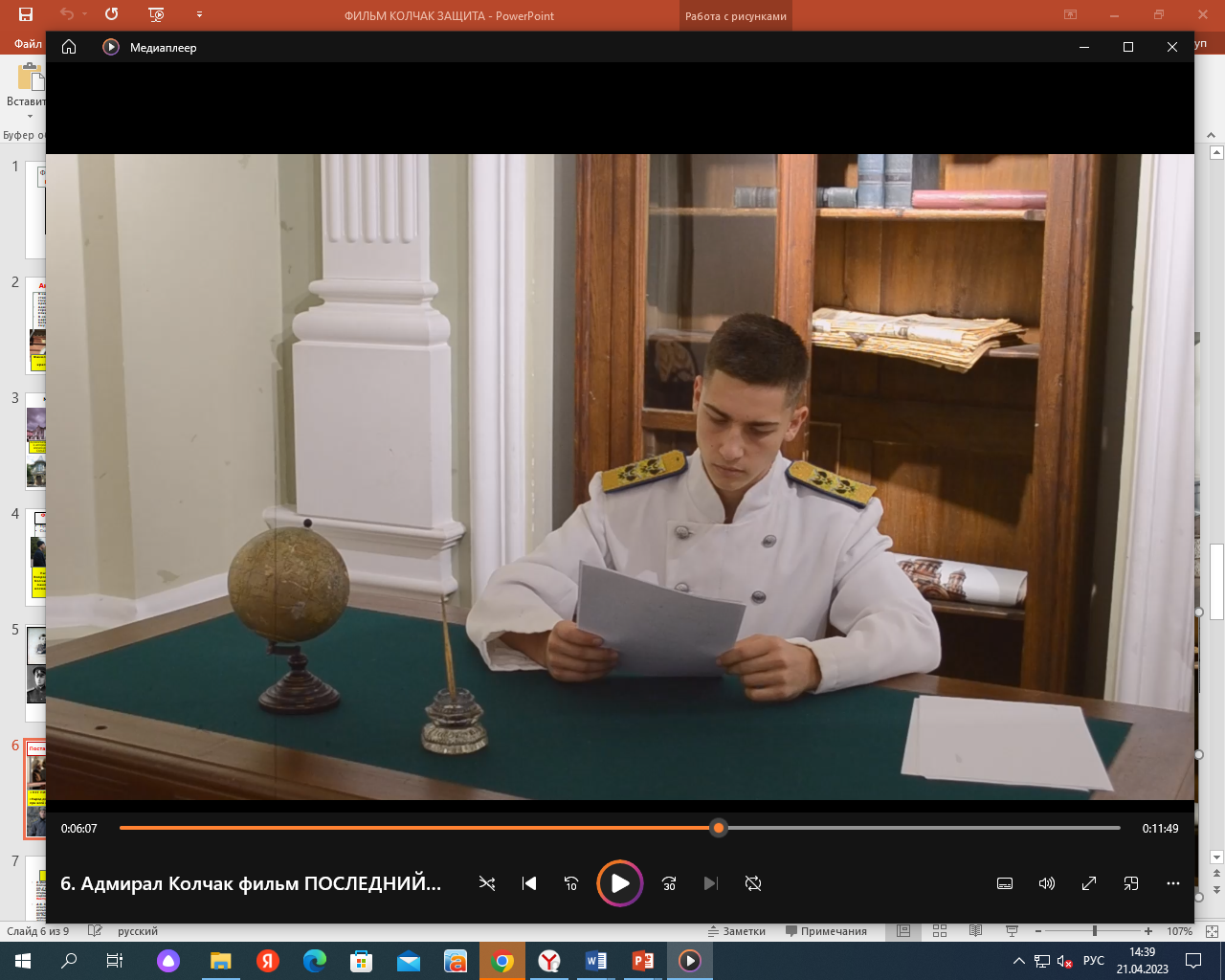Expand Customize Quick Access Toolbar dropdown
Viewport: 1225px width, 980px height.
pos(199,15)
